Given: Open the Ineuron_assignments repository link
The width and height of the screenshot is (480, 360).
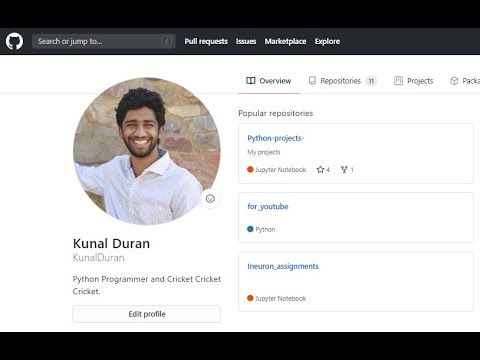Looking at the screenshot, I should tap(283, 266).
